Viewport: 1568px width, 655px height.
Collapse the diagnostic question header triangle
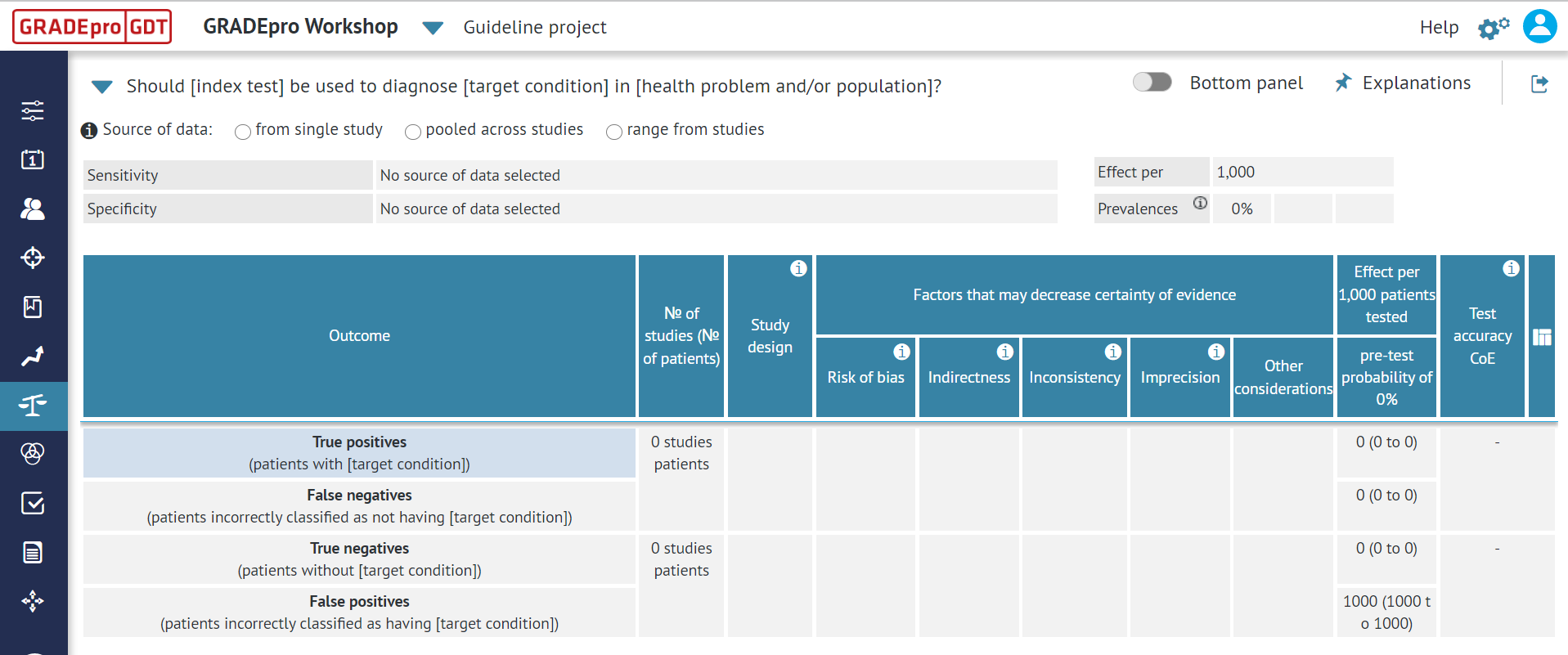[101, 87]
